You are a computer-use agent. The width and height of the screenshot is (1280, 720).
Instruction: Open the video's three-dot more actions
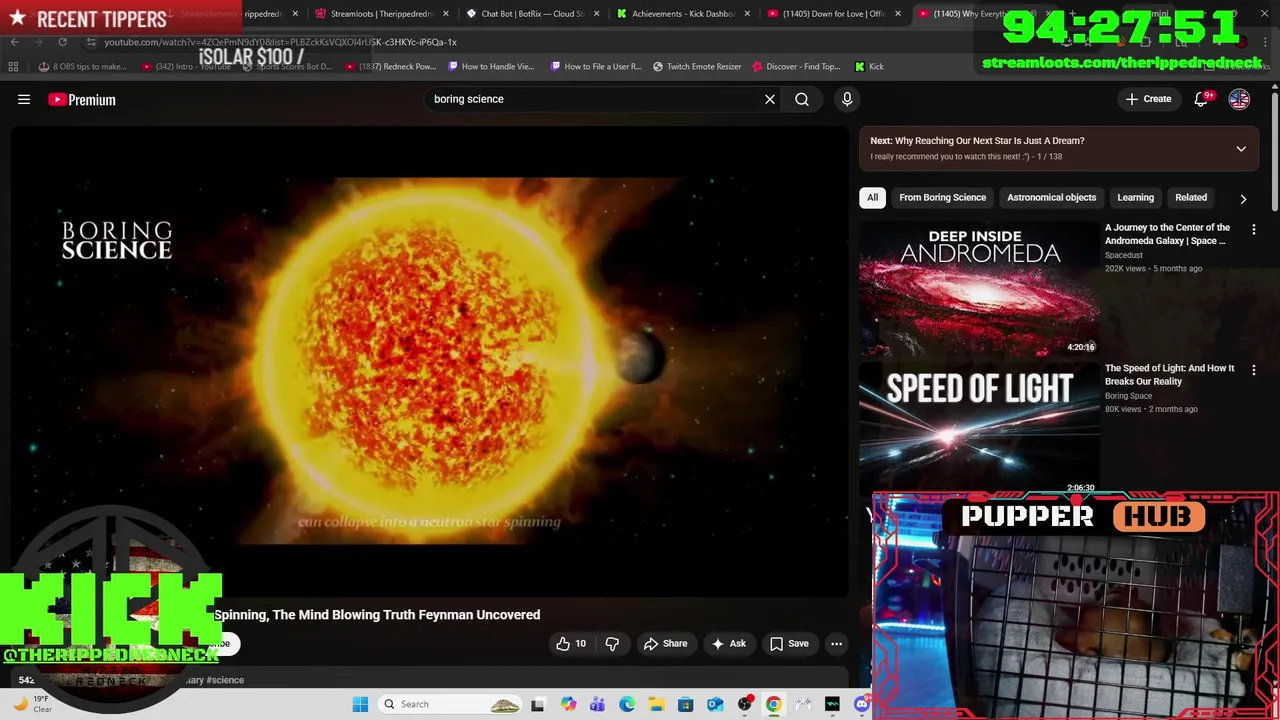(837, 644)
